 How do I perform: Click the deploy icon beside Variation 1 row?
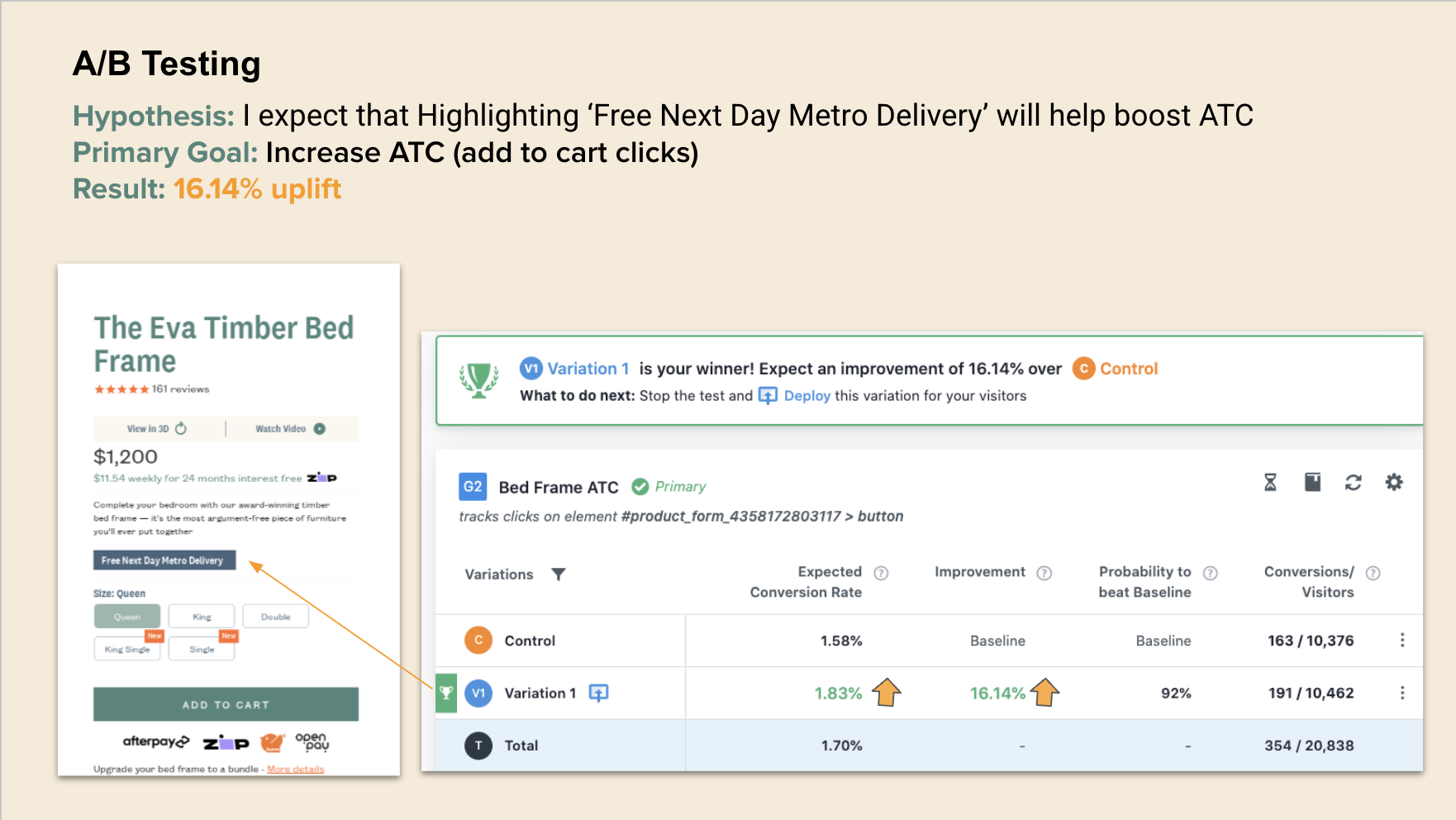click(x=598, y=693)
